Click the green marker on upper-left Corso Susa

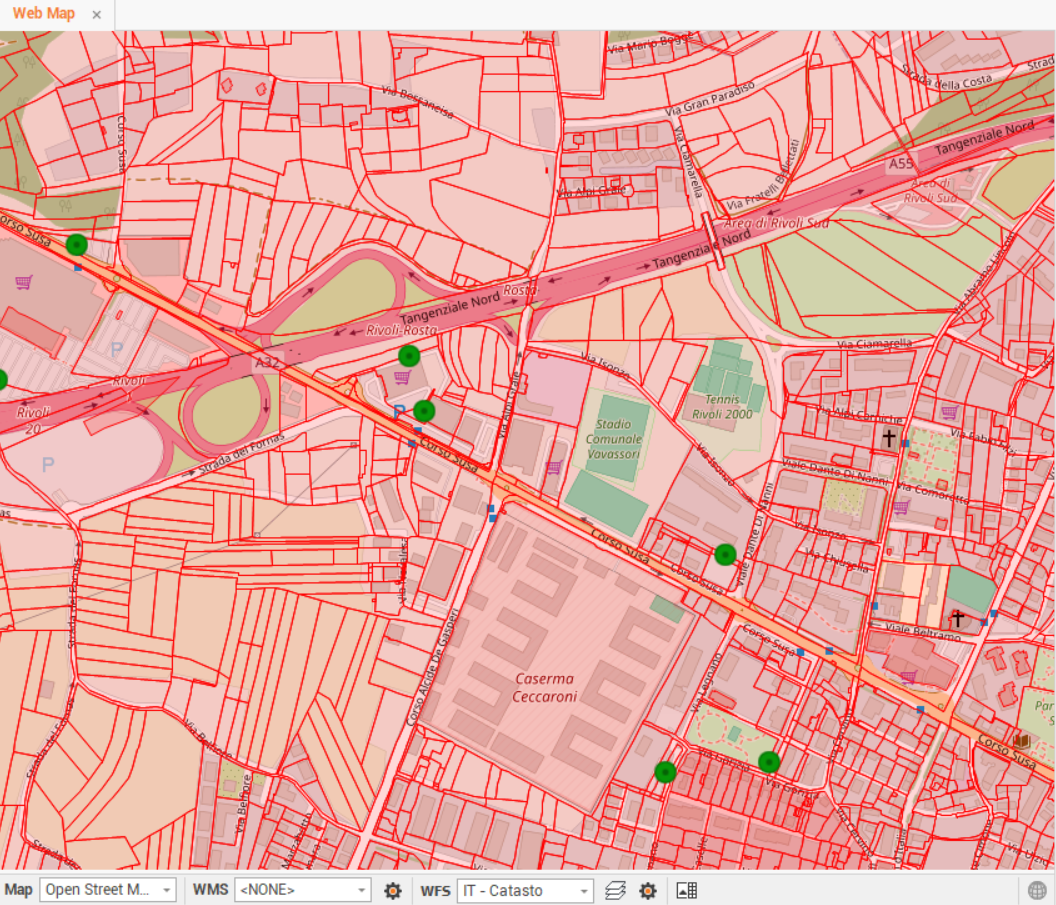(77, 243)
